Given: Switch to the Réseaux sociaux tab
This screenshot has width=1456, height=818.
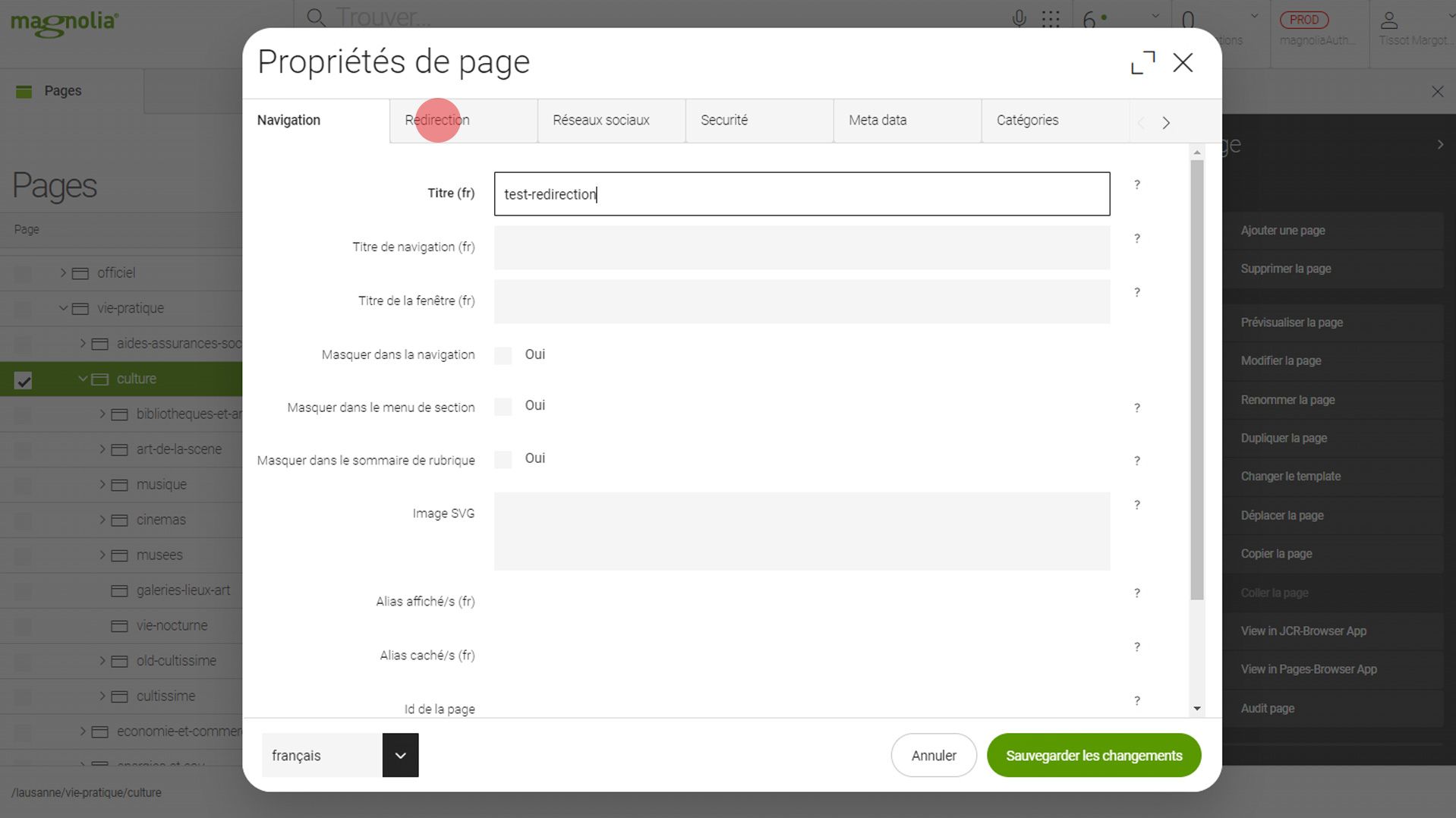Looking at the screenshot, I should tap(611, 120).
